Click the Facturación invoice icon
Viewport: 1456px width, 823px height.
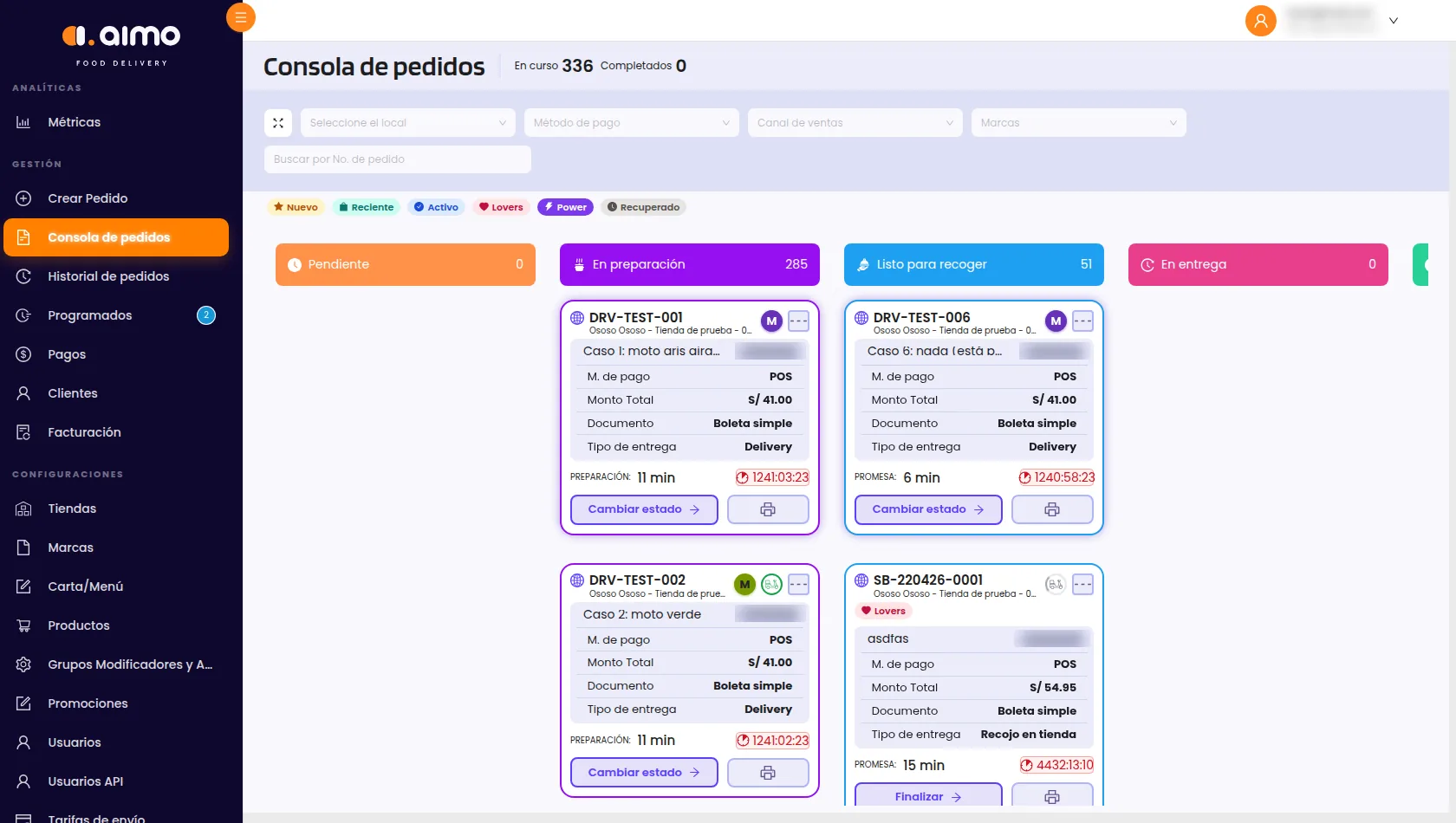point(23,432)
